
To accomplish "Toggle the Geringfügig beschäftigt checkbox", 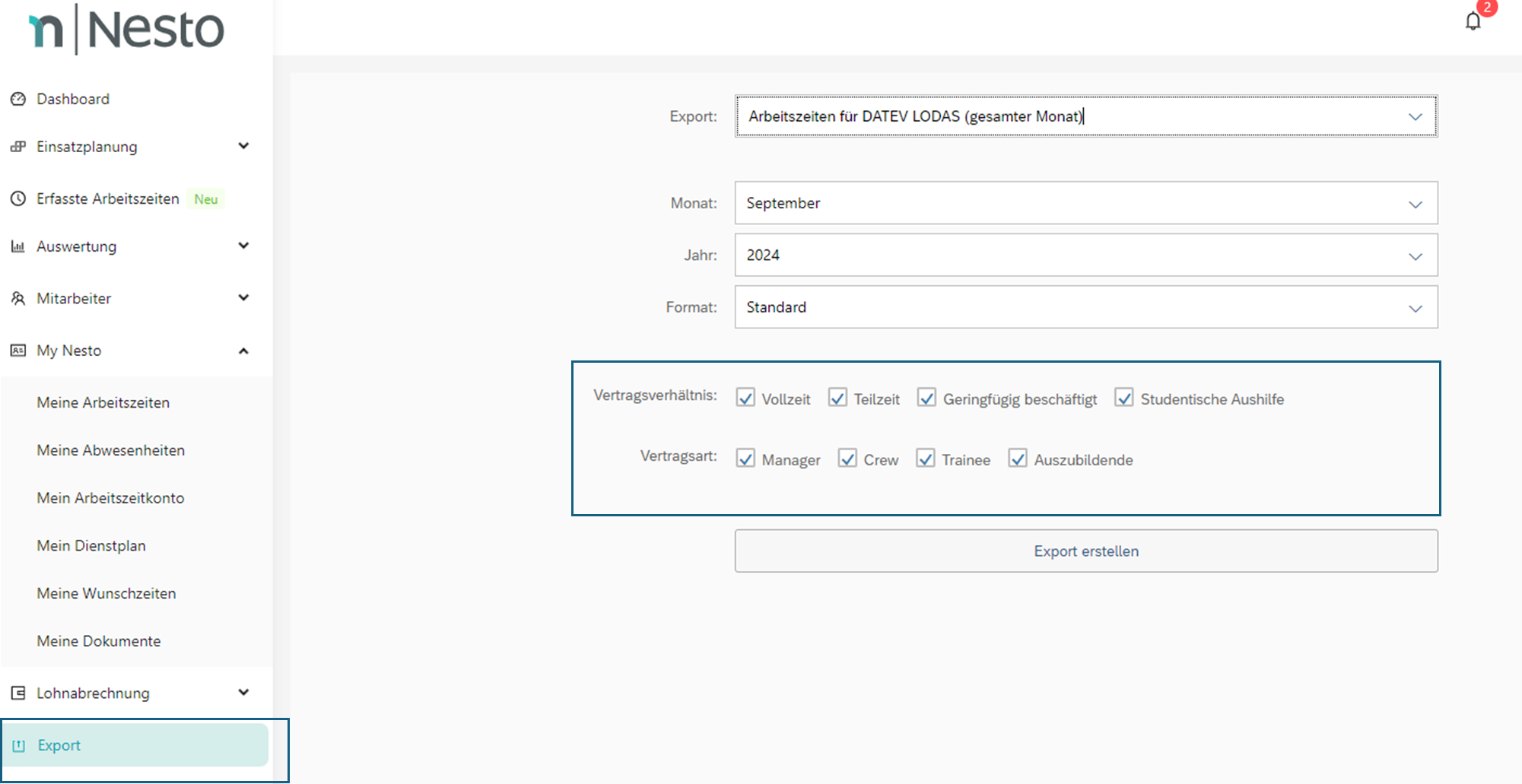I will click(x=926, y=398).
